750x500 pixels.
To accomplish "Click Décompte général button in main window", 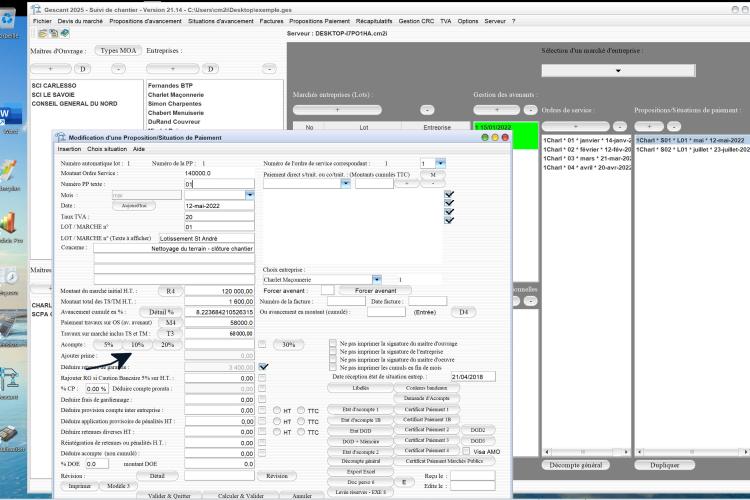I will [575, 465].
